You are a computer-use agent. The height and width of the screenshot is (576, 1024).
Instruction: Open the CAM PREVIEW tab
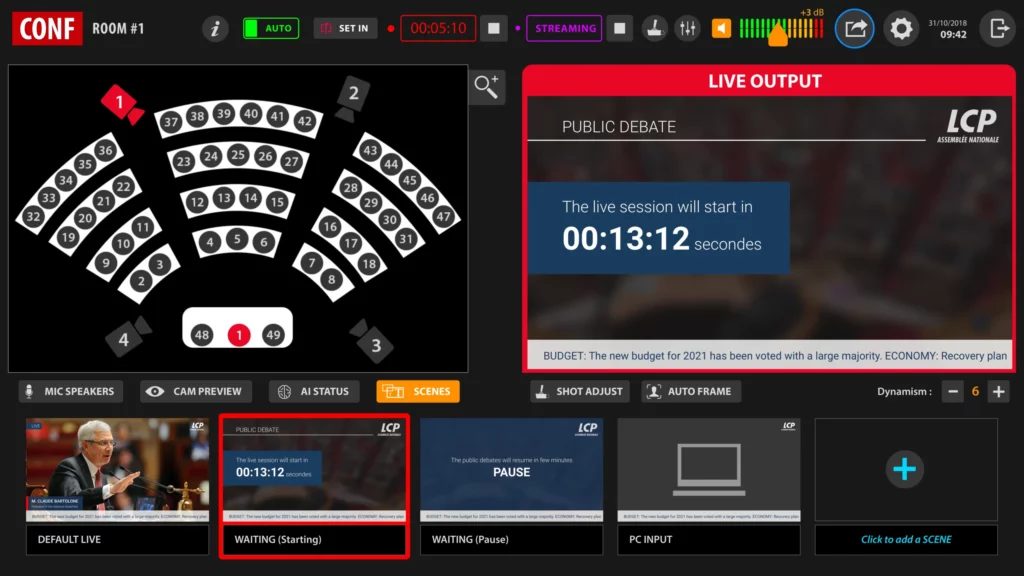(196, 392)
